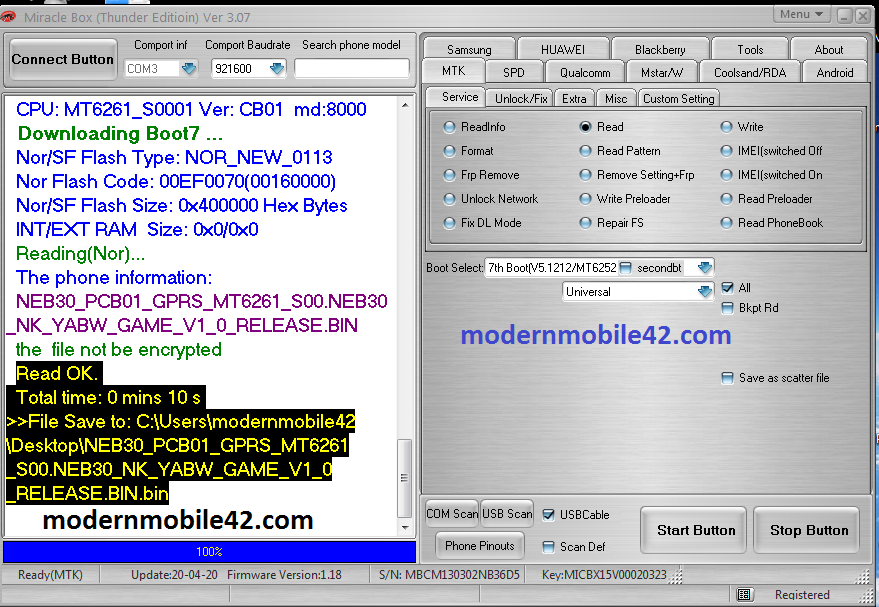
Task: Choose the Read Pattern radio option
Action: 585,151
